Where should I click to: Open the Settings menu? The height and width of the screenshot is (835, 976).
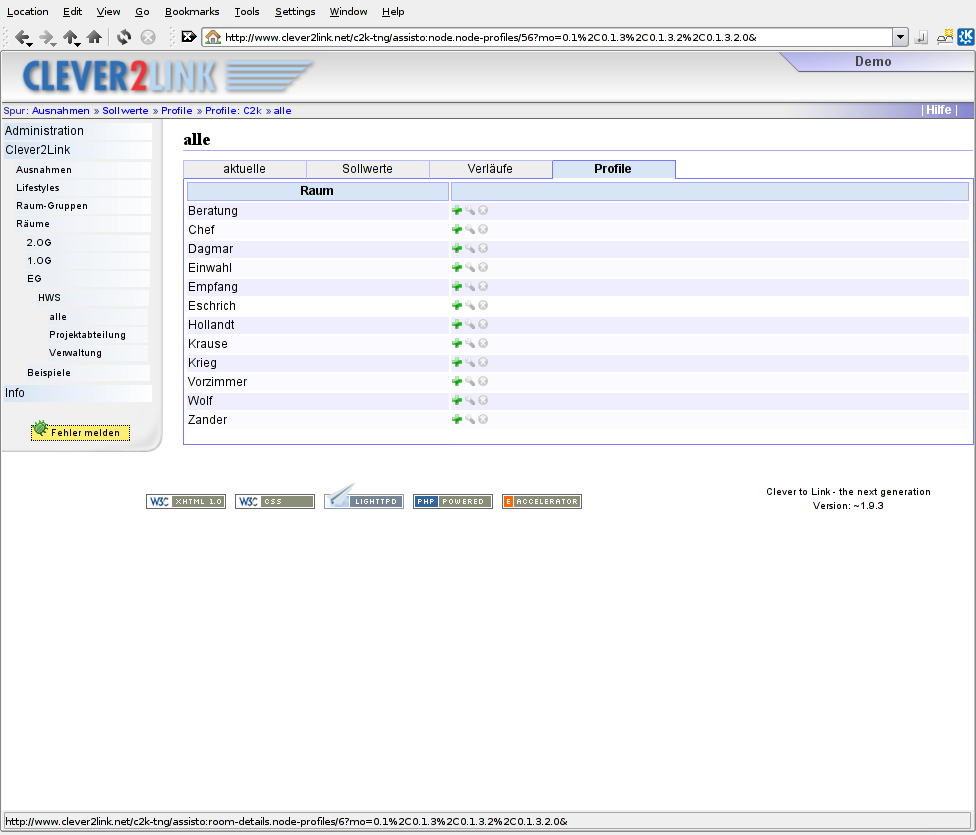pyautogui.click(x=295, y=11)
